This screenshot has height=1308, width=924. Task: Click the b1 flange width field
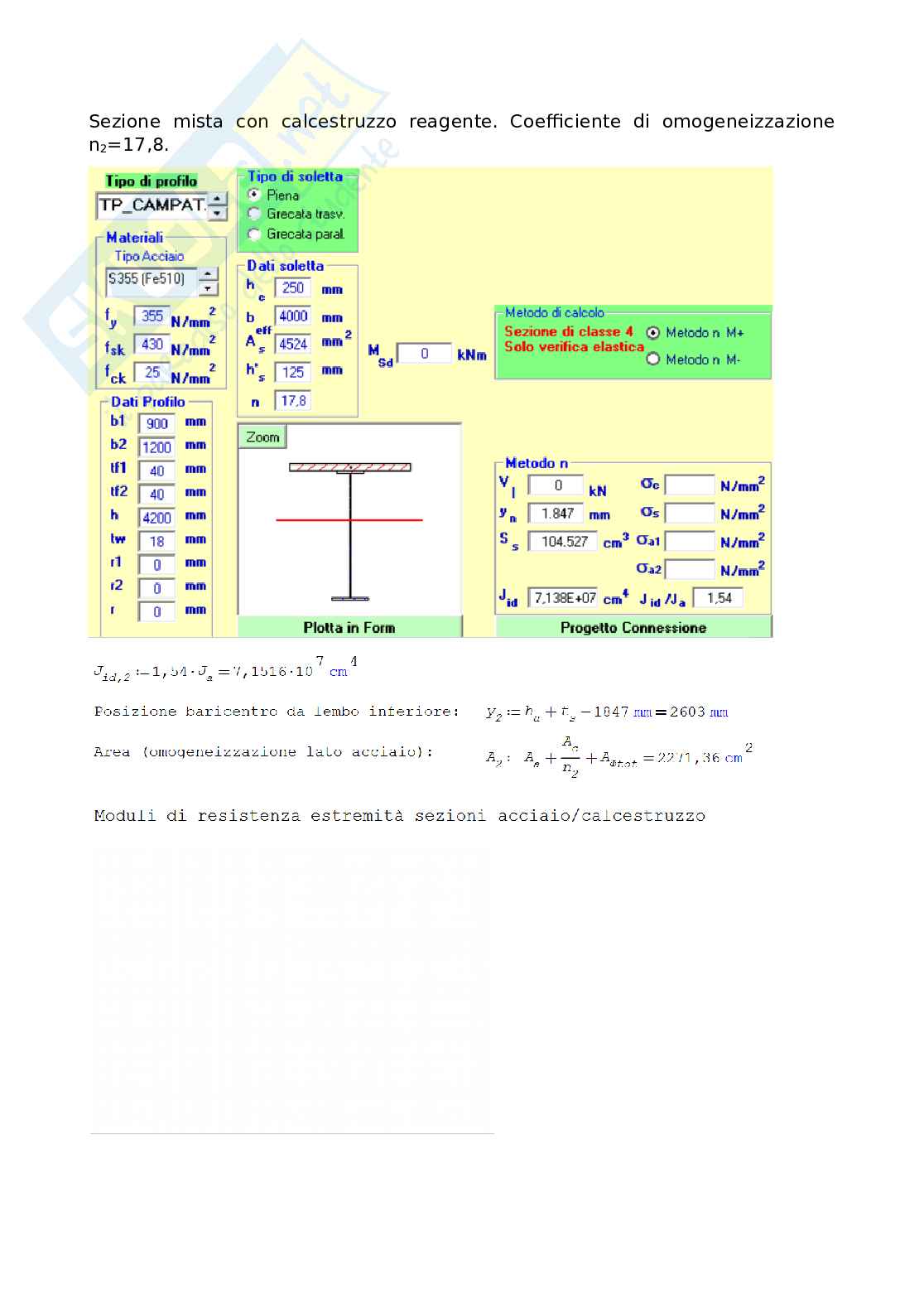[156, 424]
